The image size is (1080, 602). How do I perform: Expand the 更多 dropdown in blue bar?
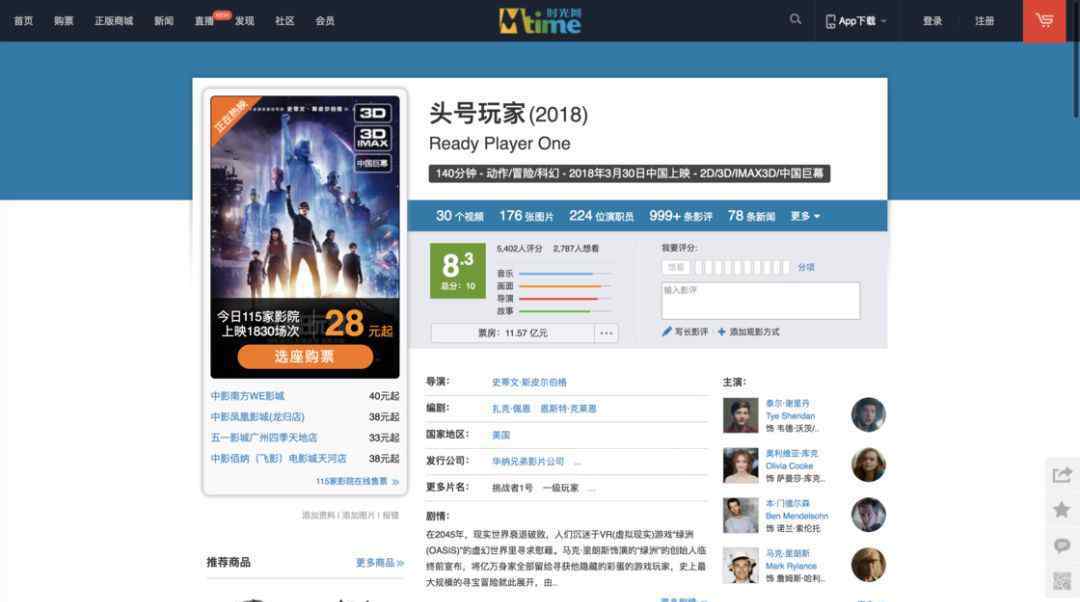pos(804,216)
